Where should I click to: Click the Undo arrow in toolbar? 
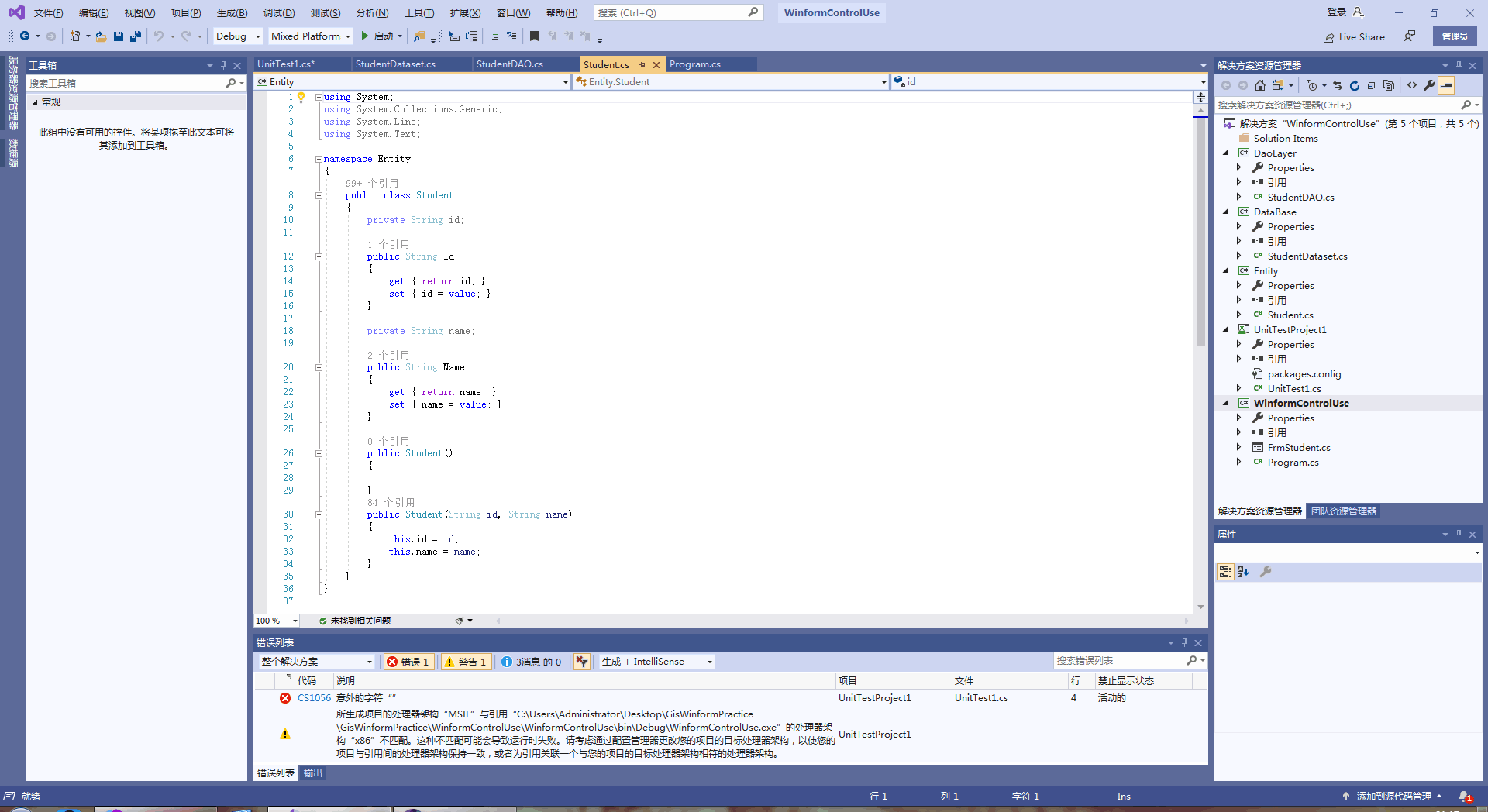pos(159,36)
